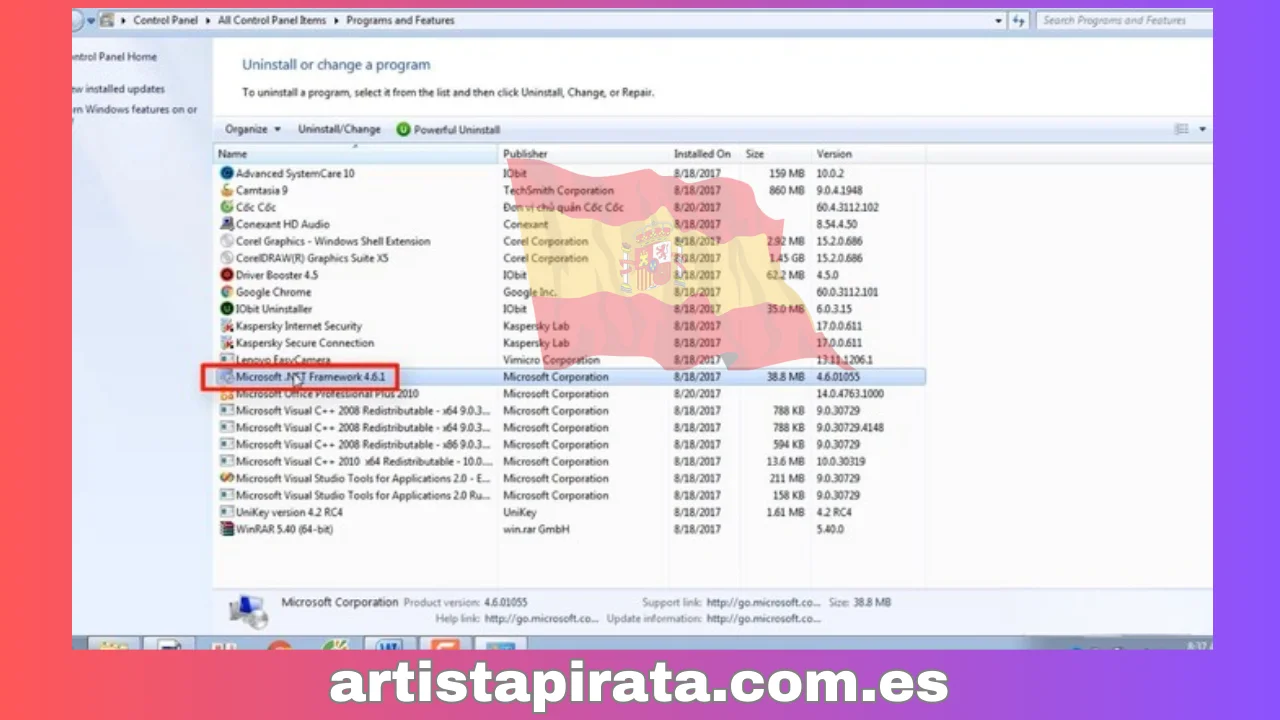
Task: Sort by the Name column header
Action: 357,154
